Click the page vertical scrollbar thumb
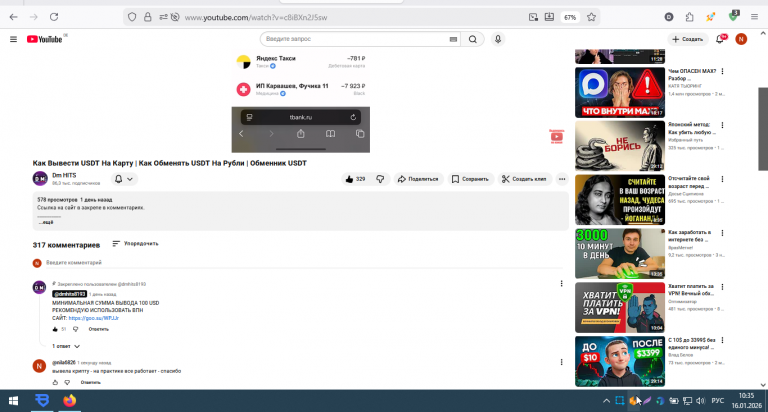 click(x=763, y=129)
